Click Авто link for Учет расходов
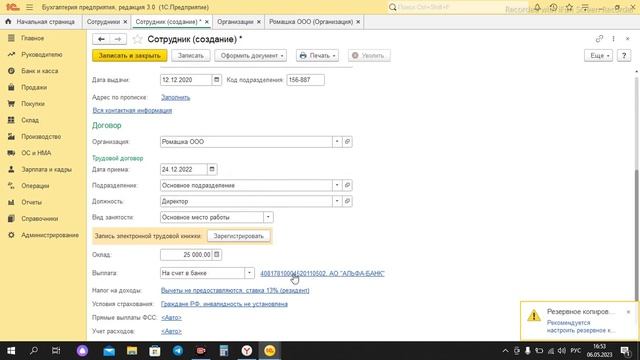This screenshot has width=640, height=360. (x=171, y=331)
